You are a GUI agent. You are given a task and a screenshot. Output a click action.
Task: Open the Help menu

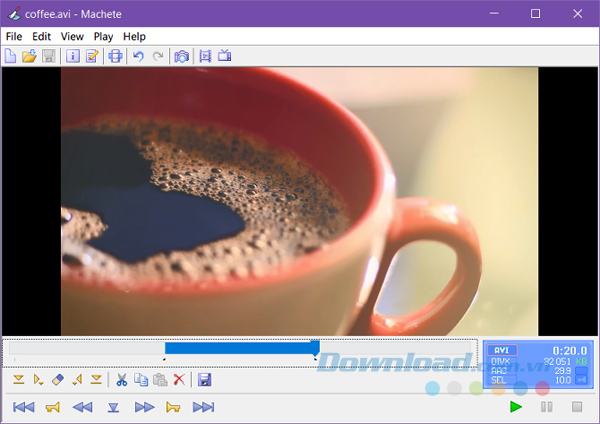(134, 36)
